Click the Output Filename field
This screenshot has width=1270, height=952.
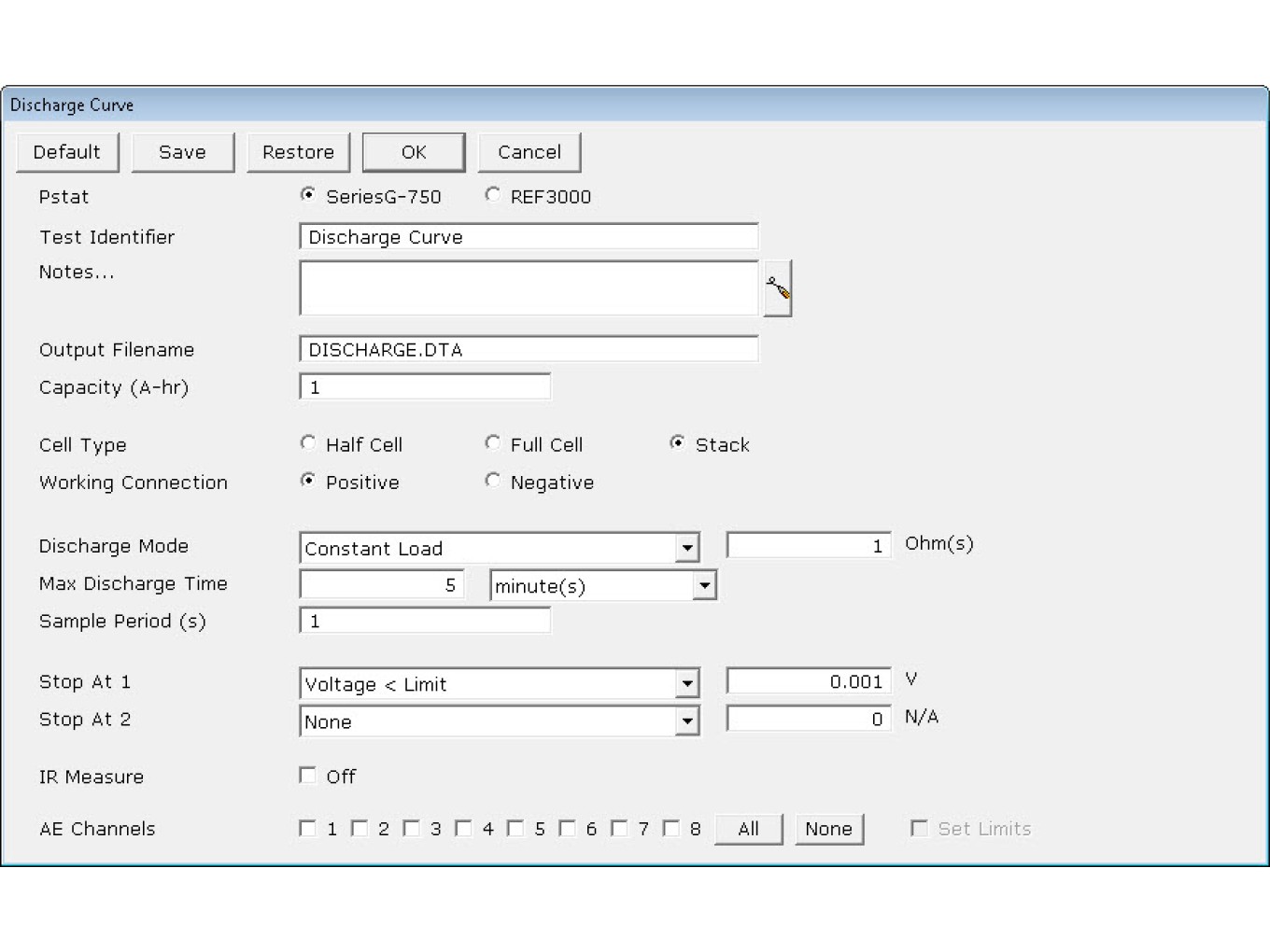click(529, 349)
